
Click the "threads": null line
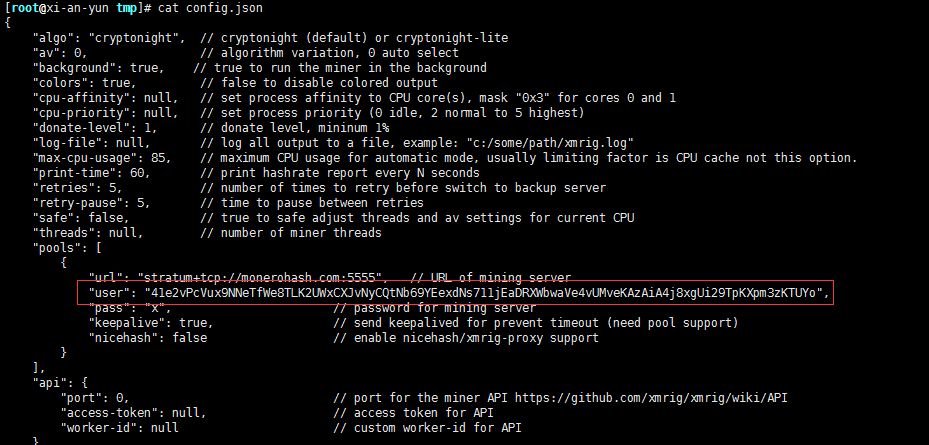[x=88, y=232]
